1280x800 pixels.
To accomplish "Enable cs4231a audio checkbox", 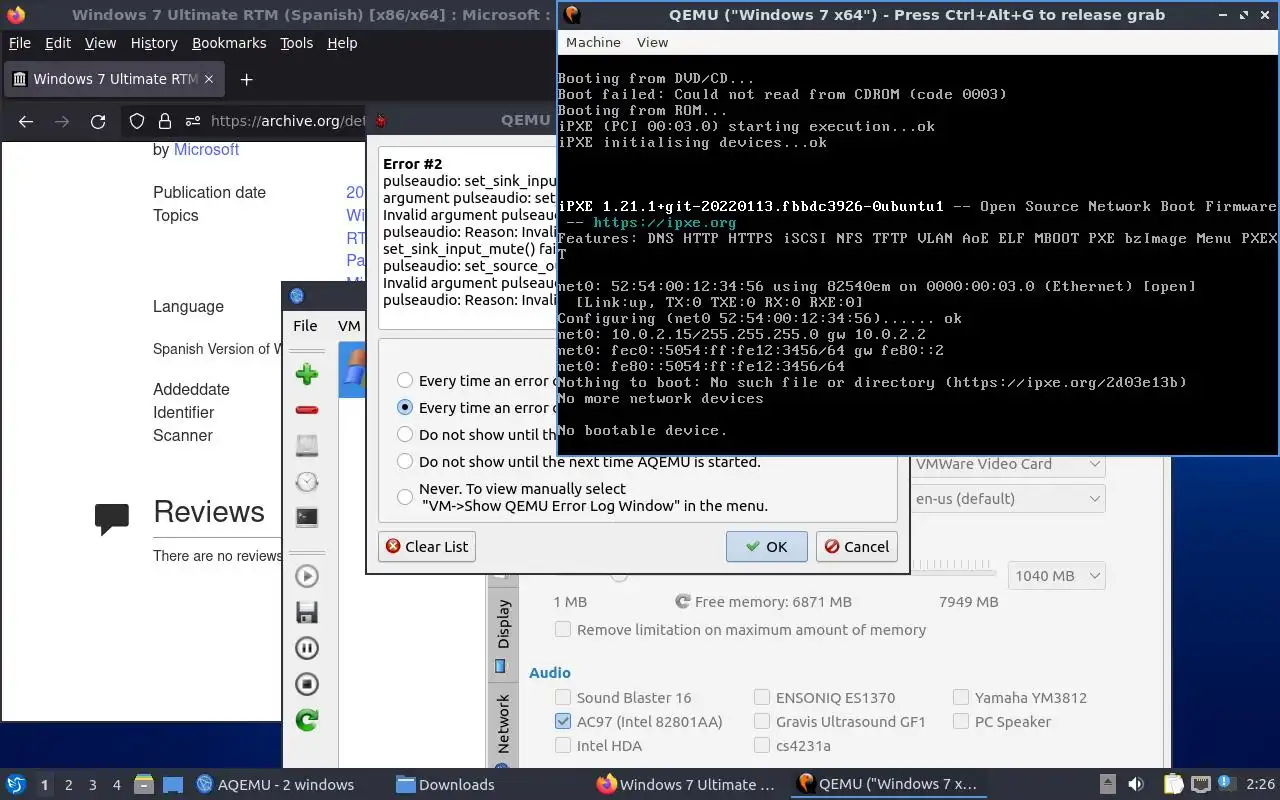I will coord(762,745).
